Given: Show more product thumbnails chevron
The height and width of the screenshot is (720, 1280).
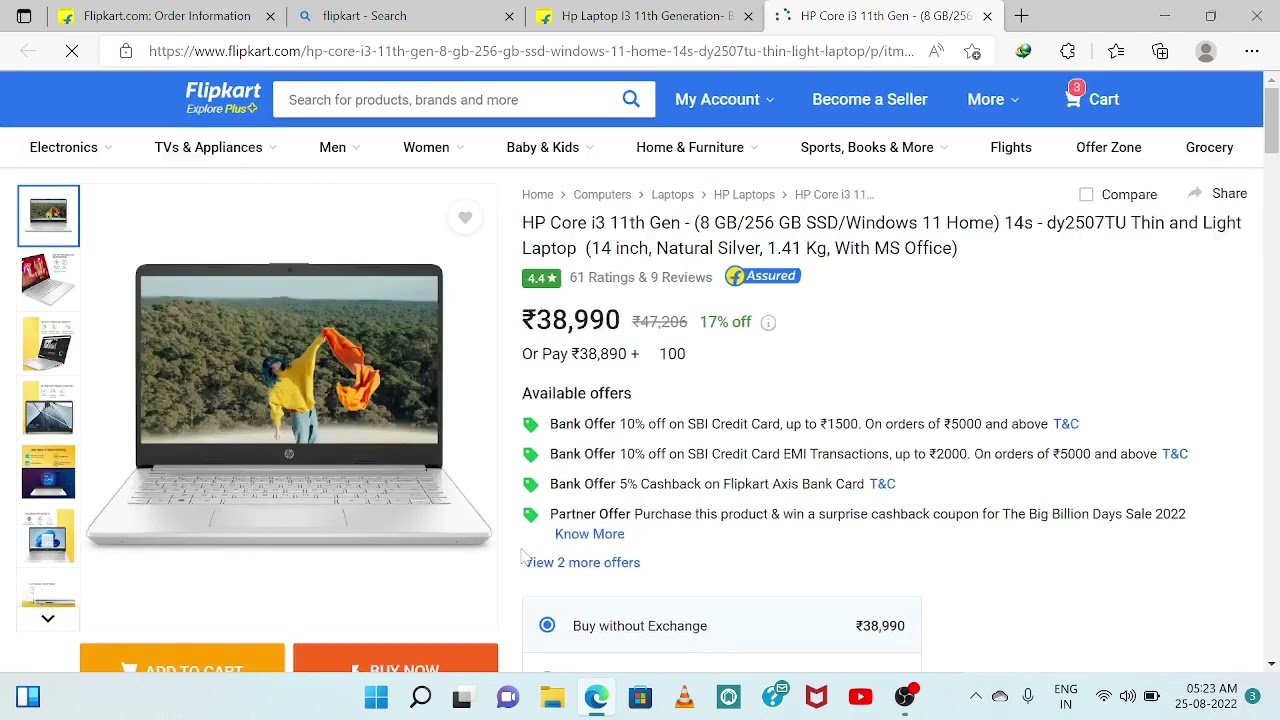Looking at the screenshot, I should [x=48, y=618].
